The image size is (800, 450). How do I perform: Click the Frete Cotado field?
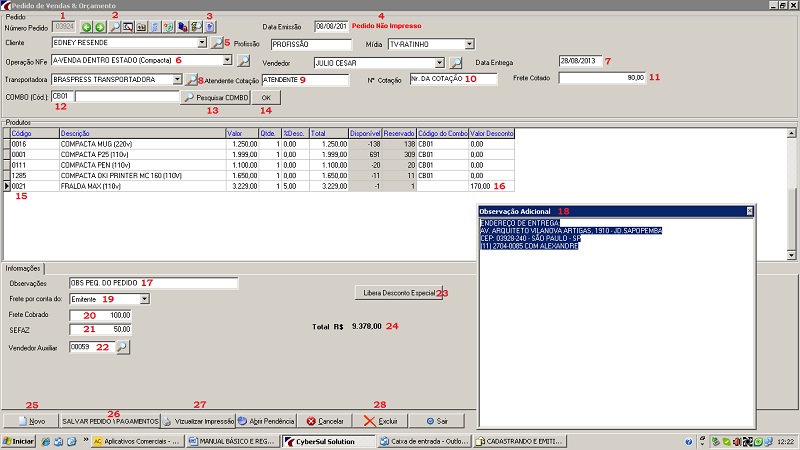point(602,78)
